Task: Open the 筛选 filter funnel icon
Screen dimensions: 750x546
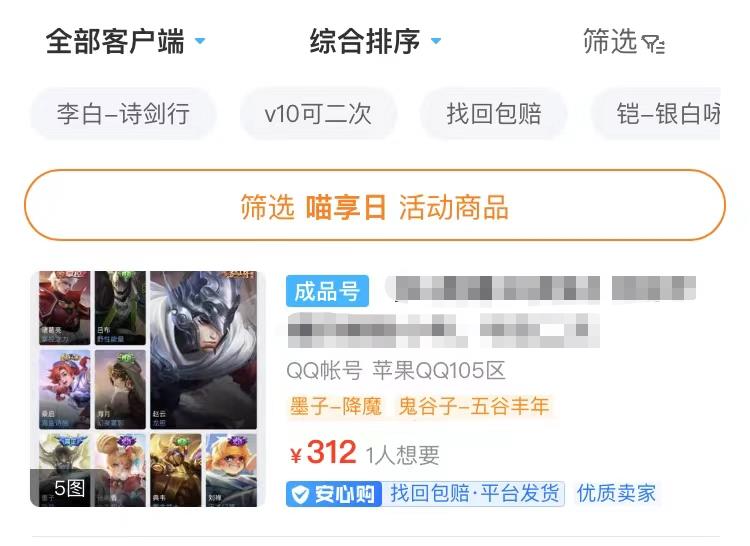Action: point(653,44)
